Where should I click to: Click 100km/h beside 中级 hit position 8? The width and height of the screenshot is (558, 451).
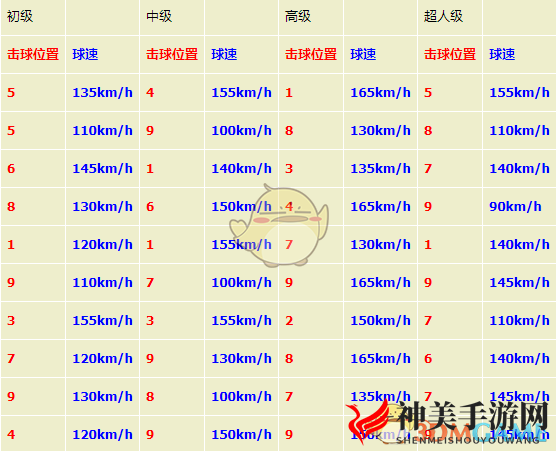click(242, 397)
